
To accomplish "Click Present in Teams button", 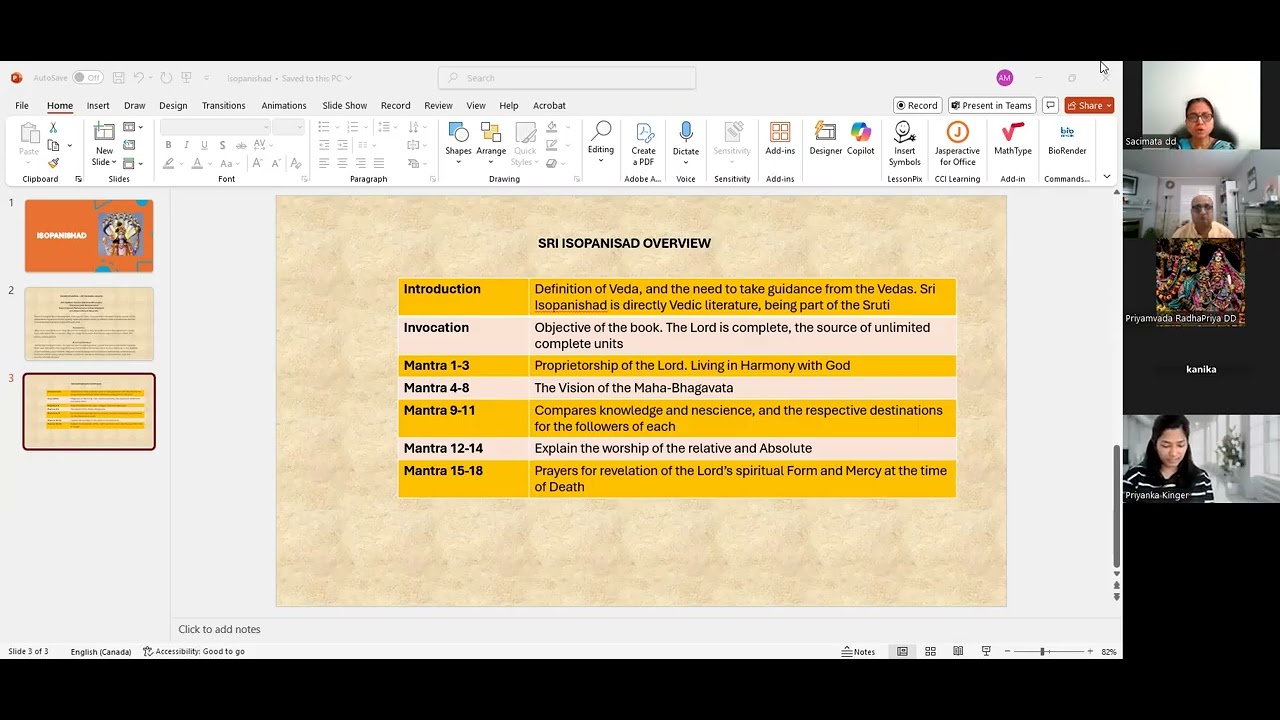I will click(x=990, y=105).
